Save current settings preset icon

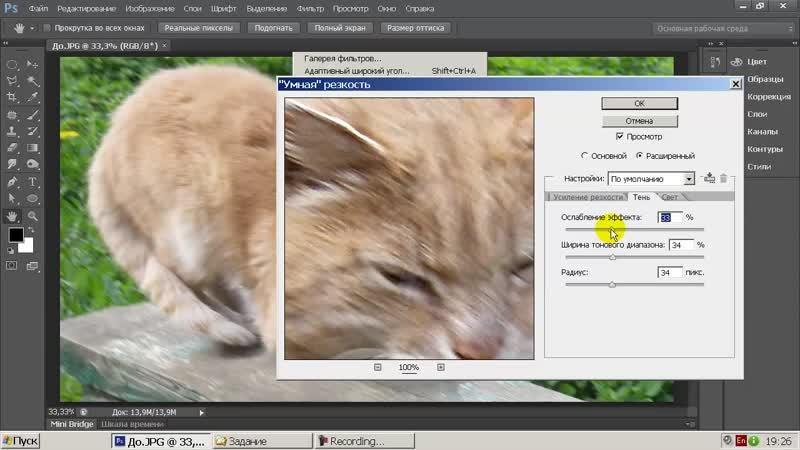(709, 178)
